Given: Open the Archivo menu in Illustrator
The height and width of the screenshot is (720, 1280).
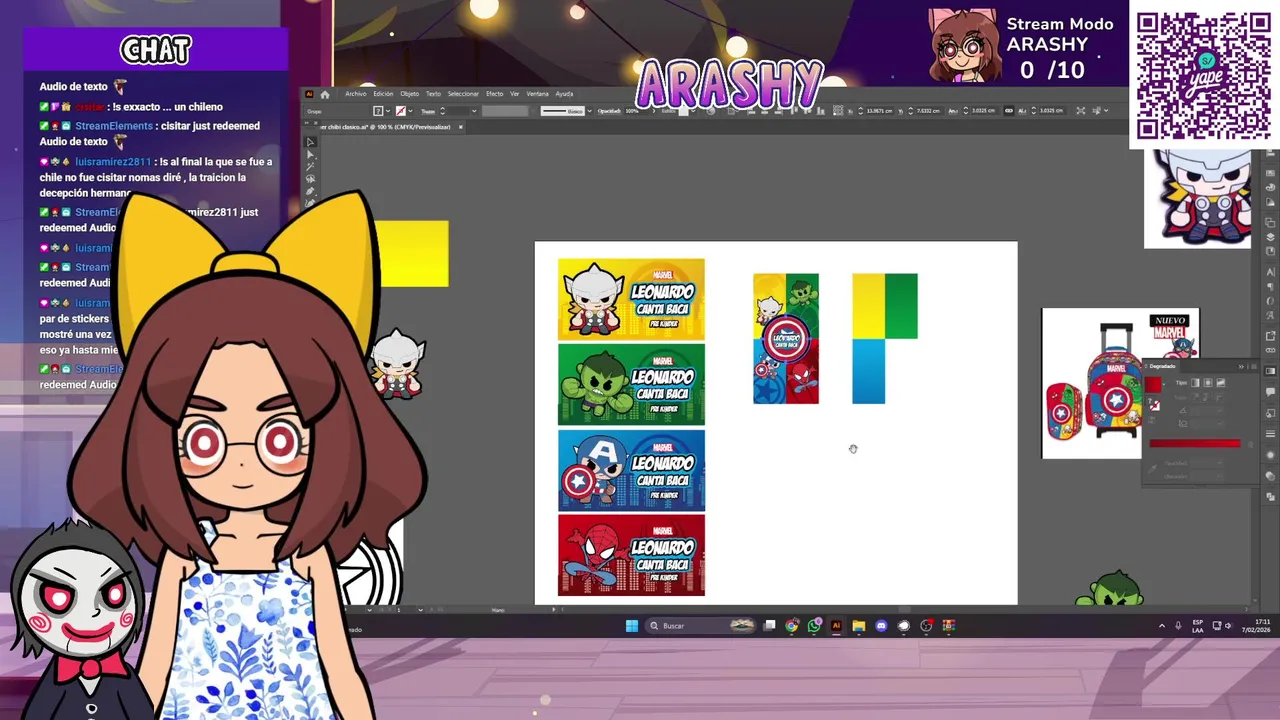Looking at the screenshot, I should [x=356, y=94].
